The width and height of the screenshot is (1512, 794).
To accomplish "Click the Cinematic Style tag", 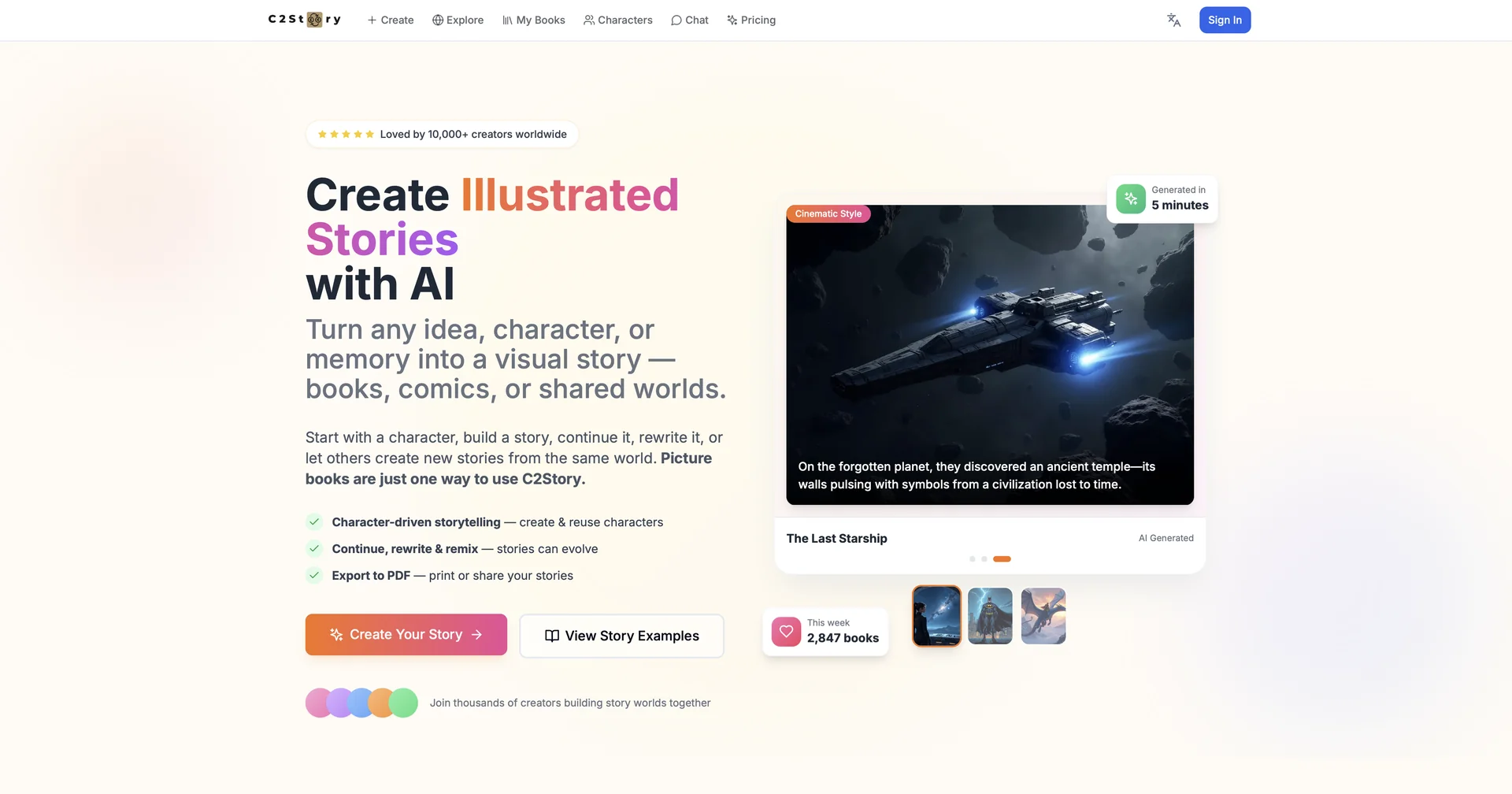I will (x=828, y=213).
